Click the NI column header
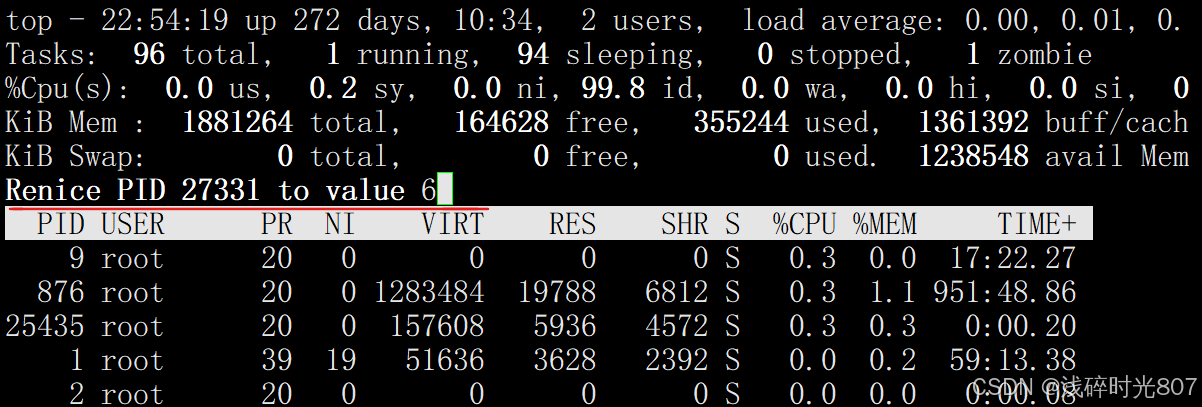This screenshot has height=407, width=1202. (x=340, y=224)
